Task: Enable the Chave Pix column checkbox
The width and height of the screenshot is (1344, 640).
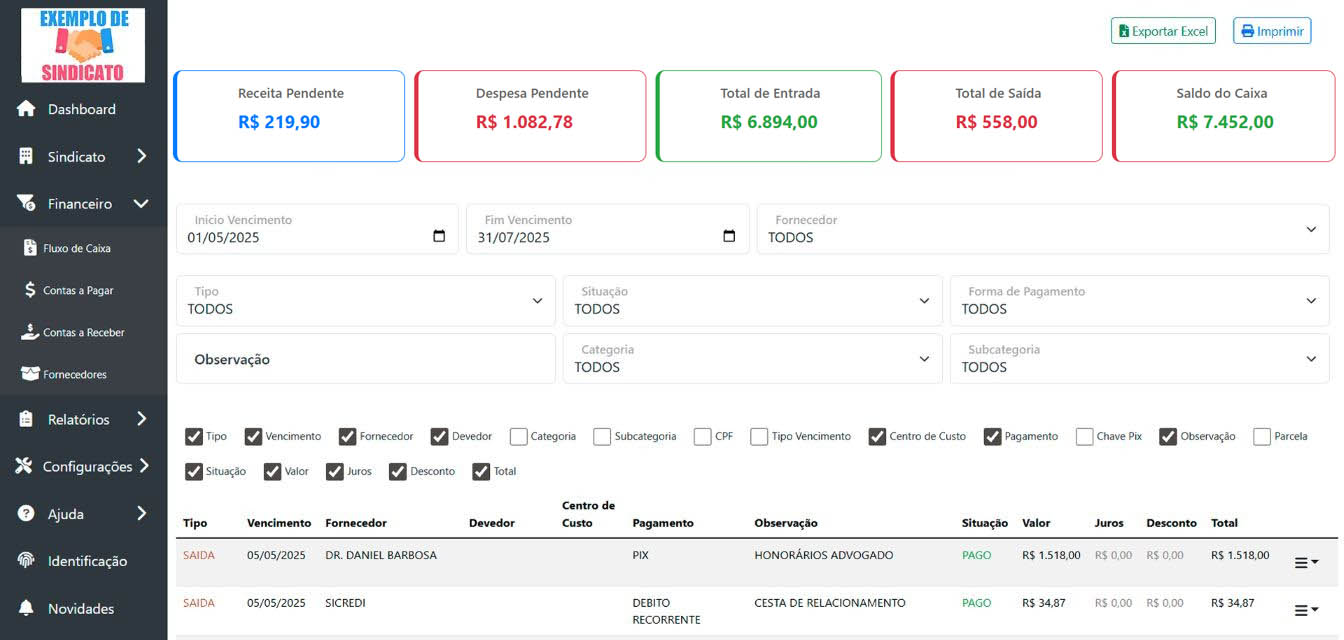Action: (x=1084, y=436)
